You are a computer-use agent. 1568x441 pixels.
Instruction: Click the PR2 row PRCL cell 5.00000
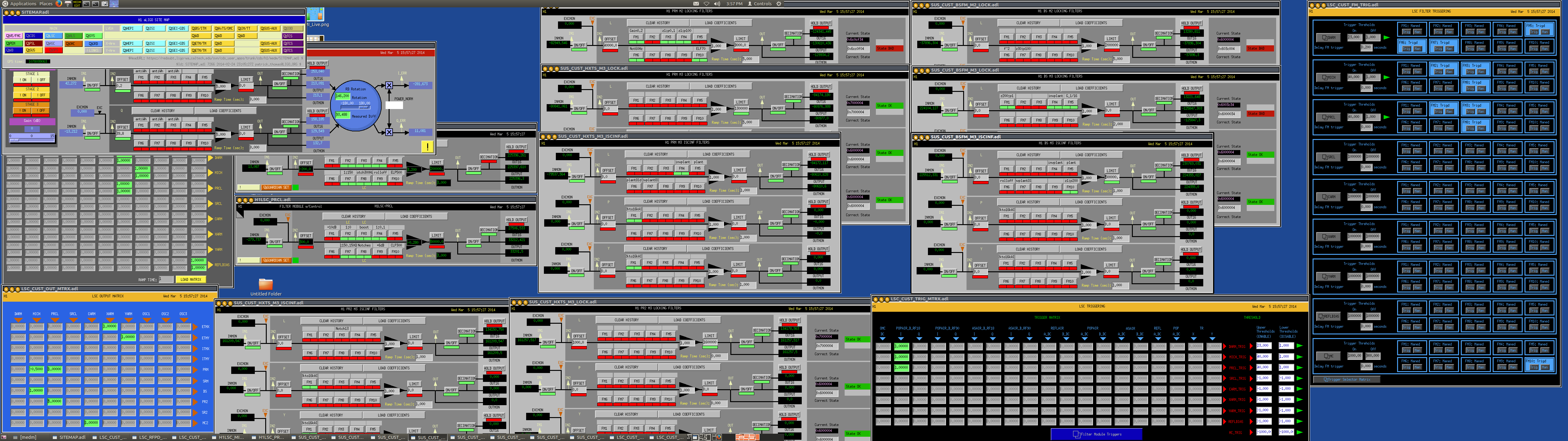point(55,401)
